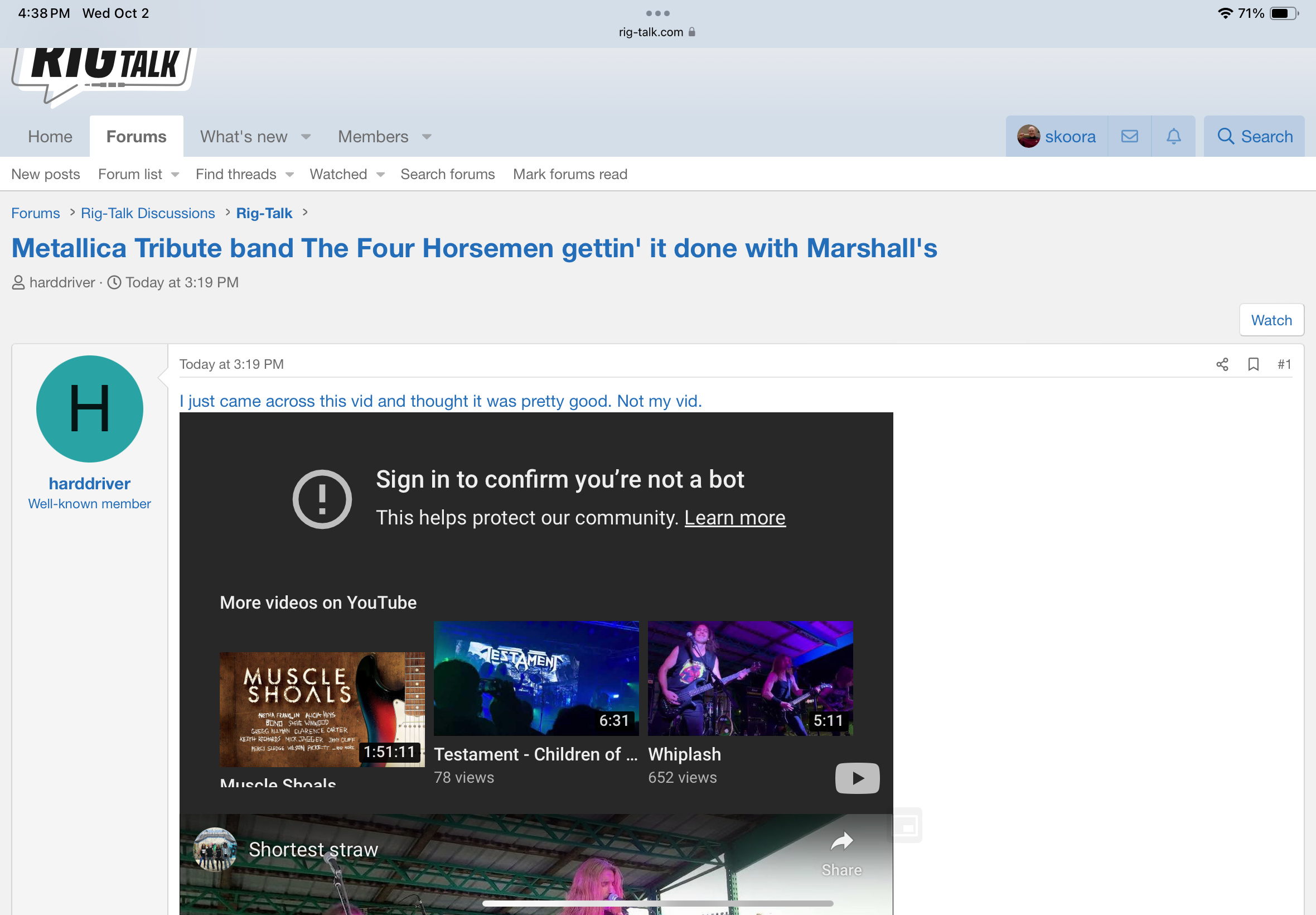Open the Whiplash video thumbnail
This screenshot has width=1316, height=915.
point(750,678)
